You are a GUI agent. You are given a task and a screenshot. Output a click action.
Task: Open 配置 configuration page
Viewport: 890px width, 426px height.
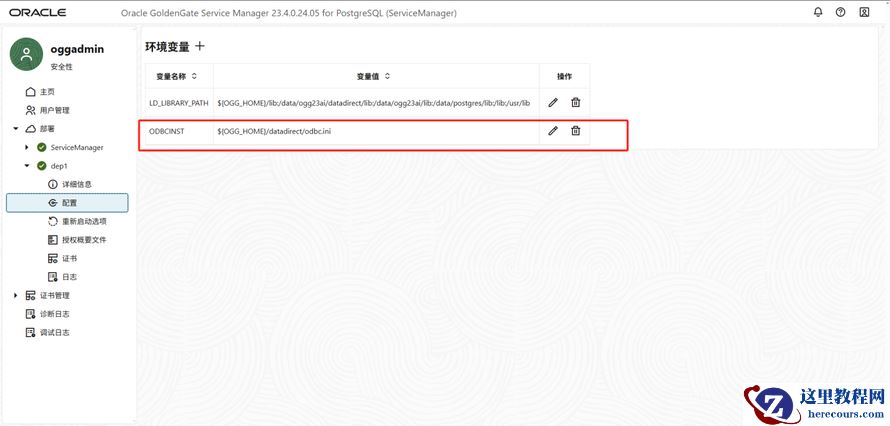point(67,203)
